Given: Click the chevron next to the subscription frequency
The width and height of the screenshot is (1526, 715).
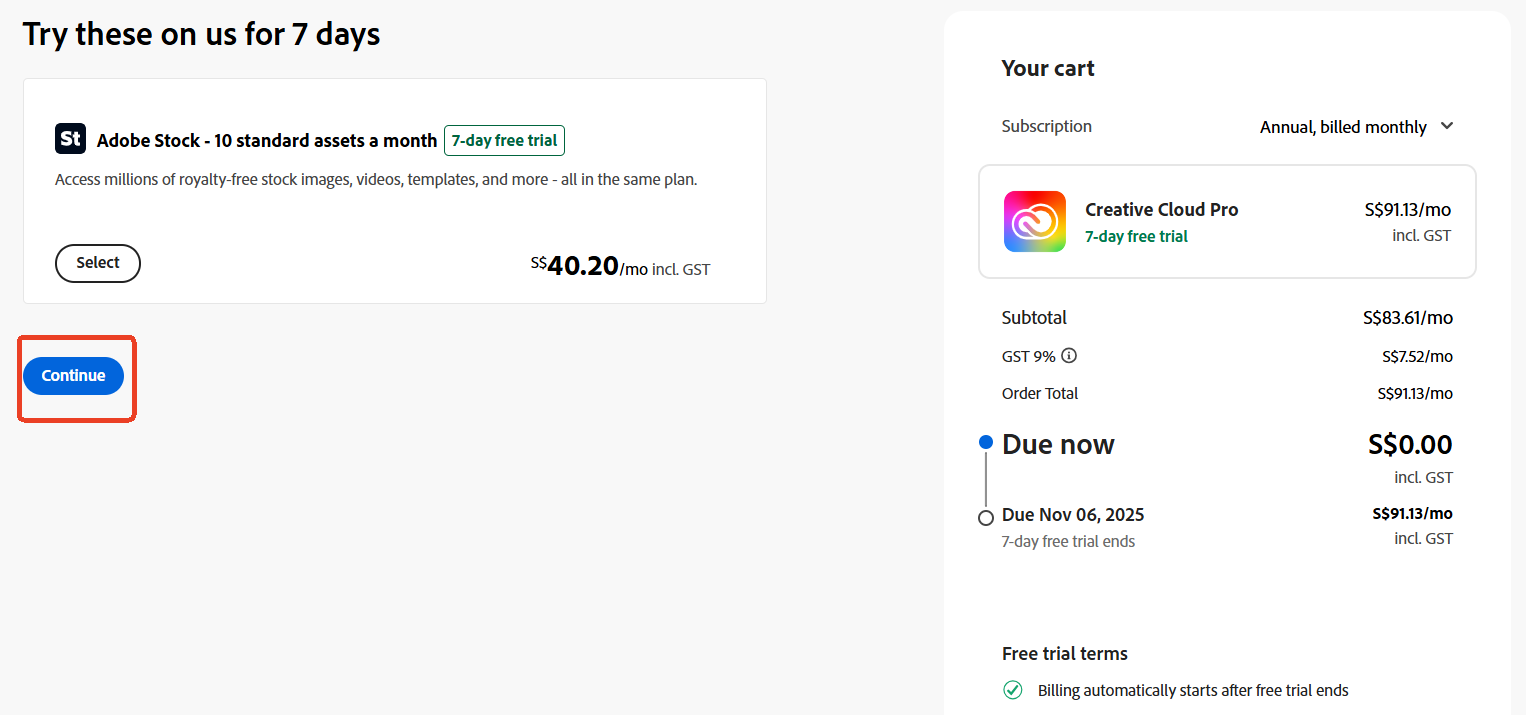Looking at the screenshot, I should pos(1447,127).
